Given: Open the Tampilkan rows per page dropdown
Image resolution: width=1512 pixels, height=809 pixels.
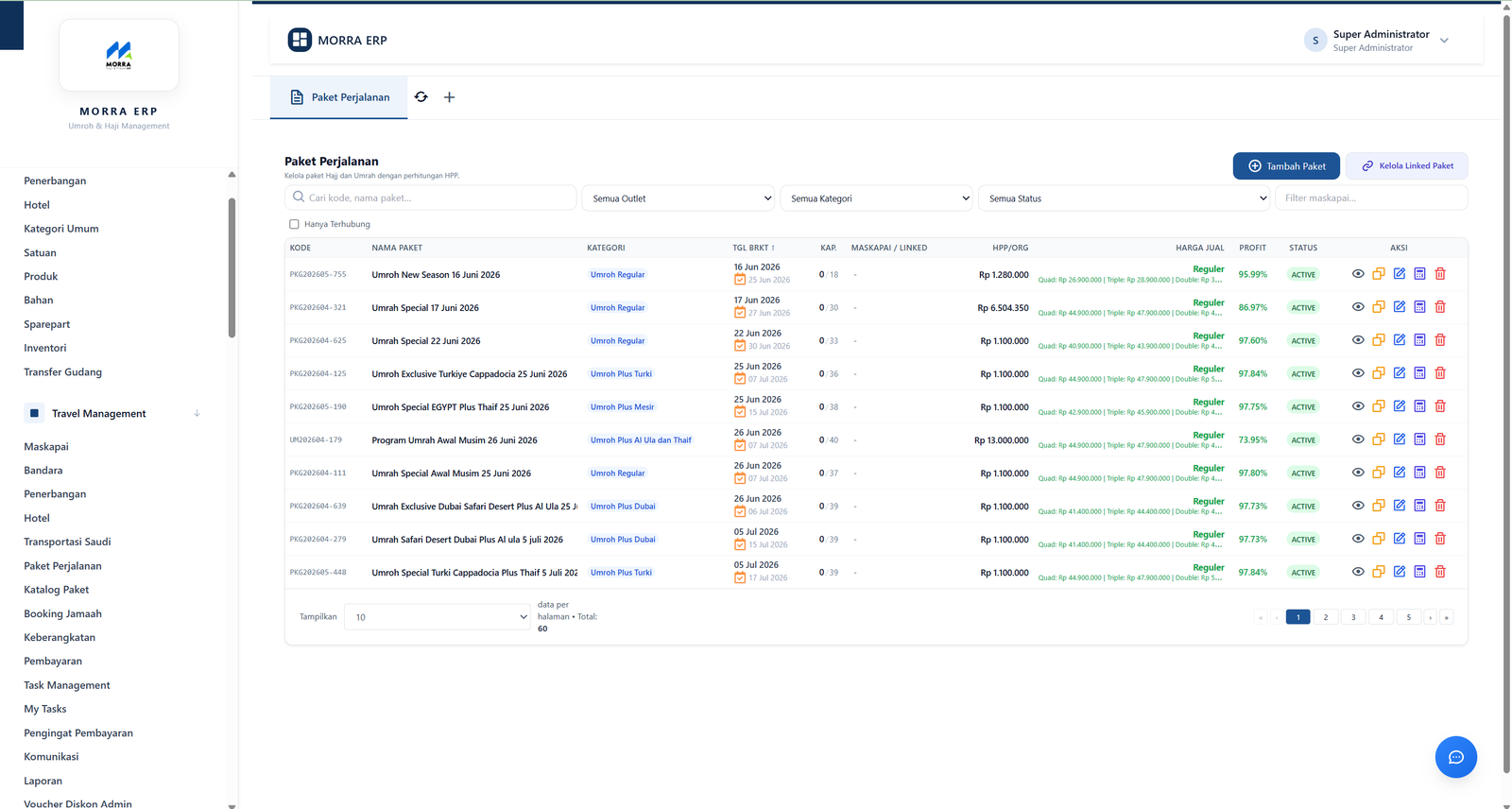Looking at the screenshot, I should [438, 617].
